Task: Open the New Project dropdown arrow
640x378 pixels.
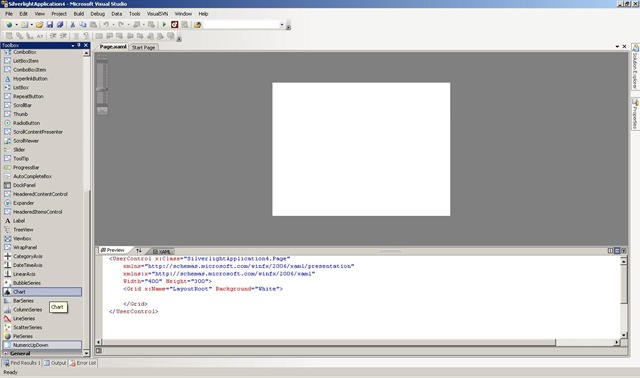Action: pos(16,25)
